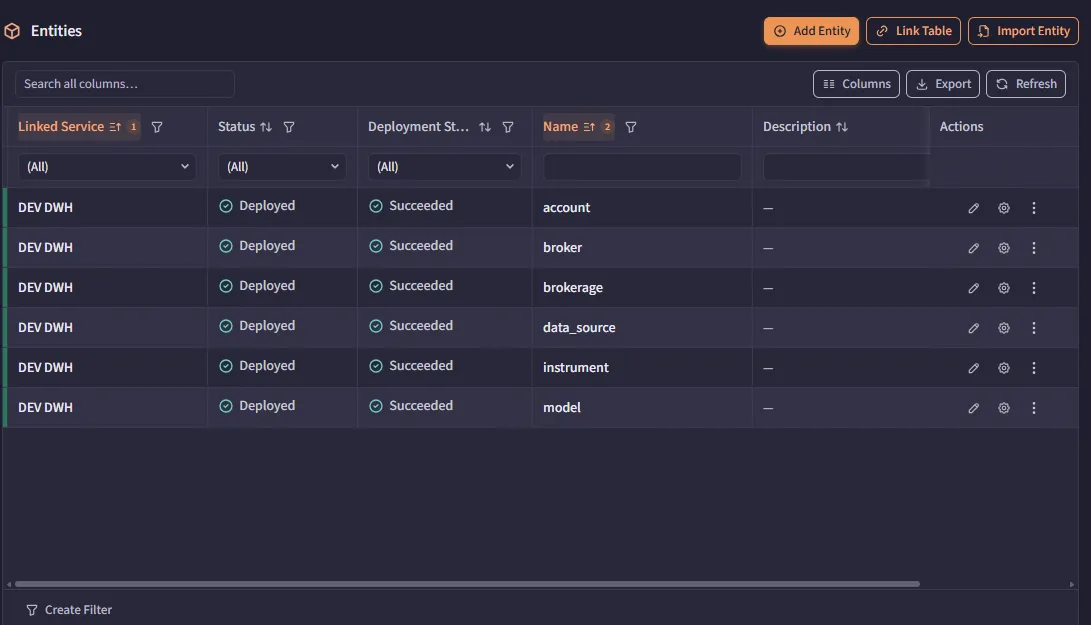The image size is (1091, 625).
Task: Open more options menu for brokerage row
Action: pyautogui.click(x=1033, y=288)
